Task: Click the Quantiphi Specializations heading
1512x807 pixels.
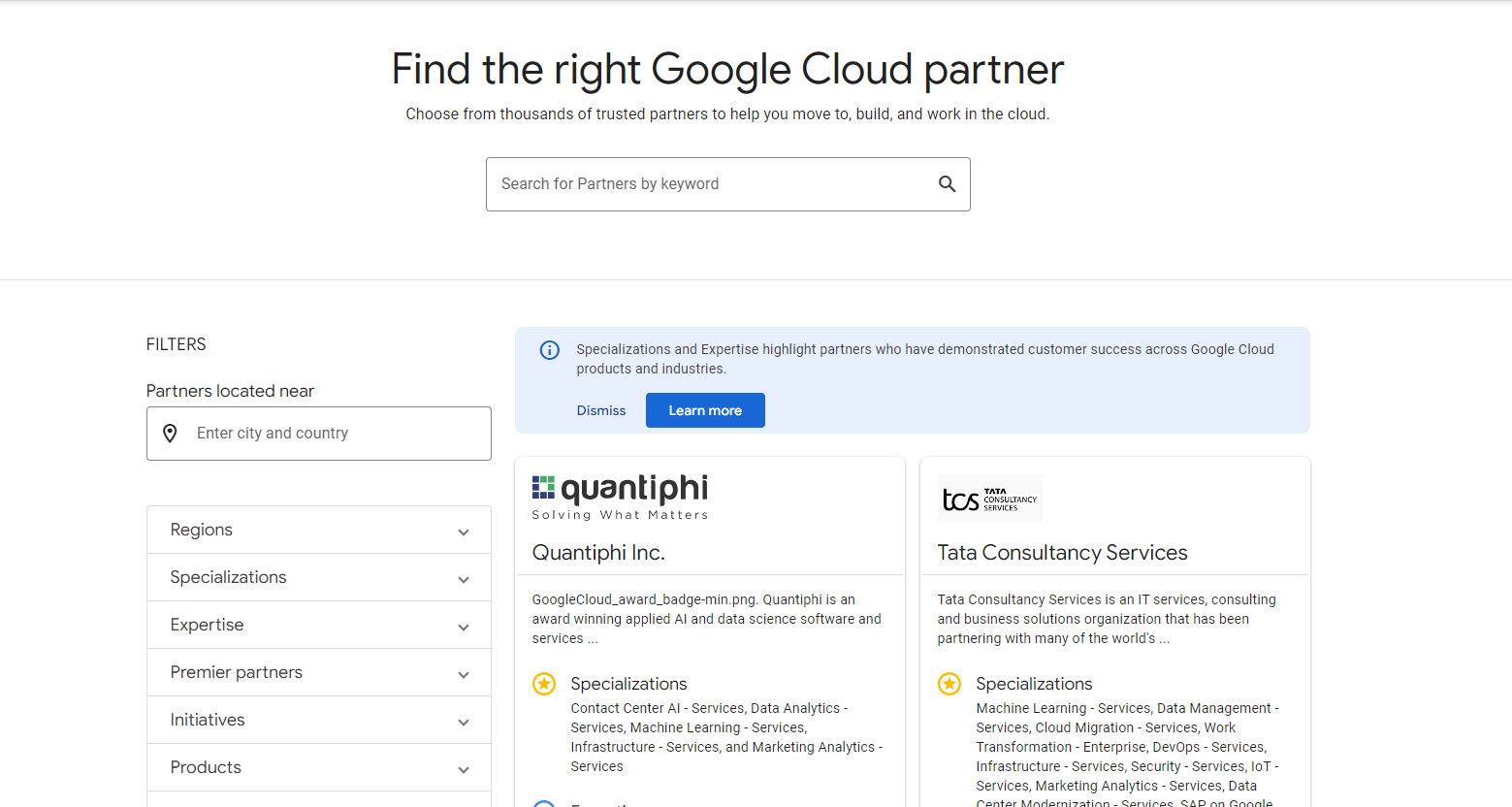Action: click(x=628, y=684)
